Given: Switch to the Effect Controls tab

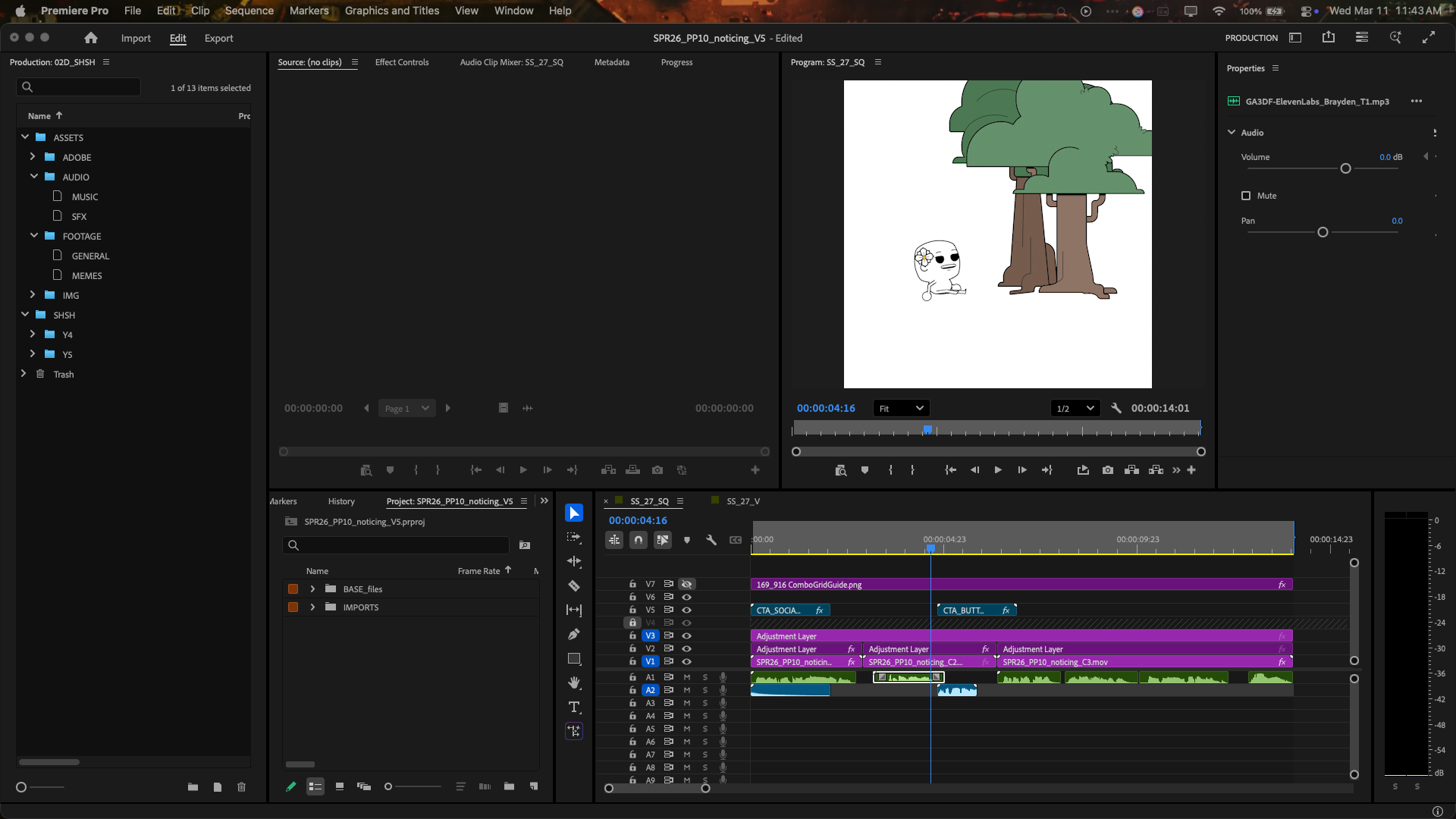Looking at the screenshot, I should click(x=402, y=62).
